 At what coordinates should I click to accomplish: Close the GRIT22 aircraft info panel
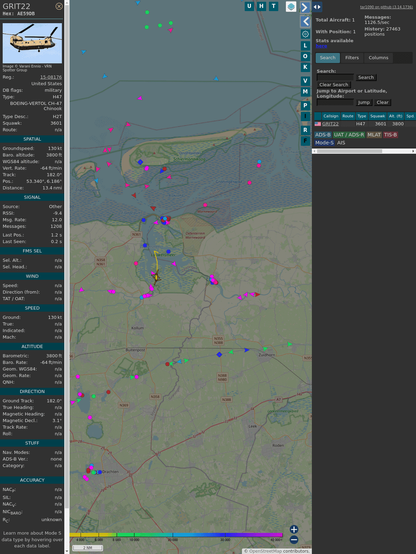pyautogui.click(x=59, y=6)
